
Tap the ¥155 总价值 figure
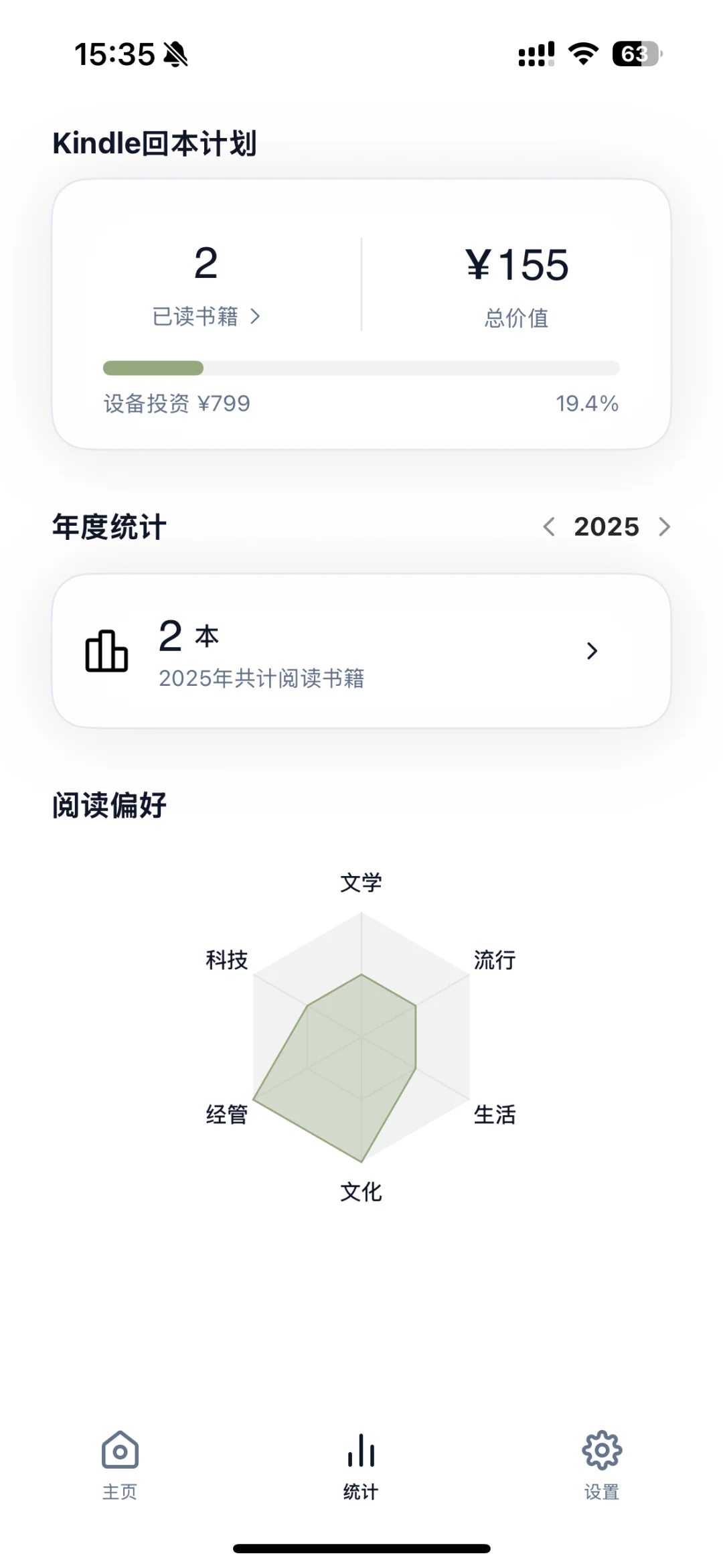pos(517,265)
